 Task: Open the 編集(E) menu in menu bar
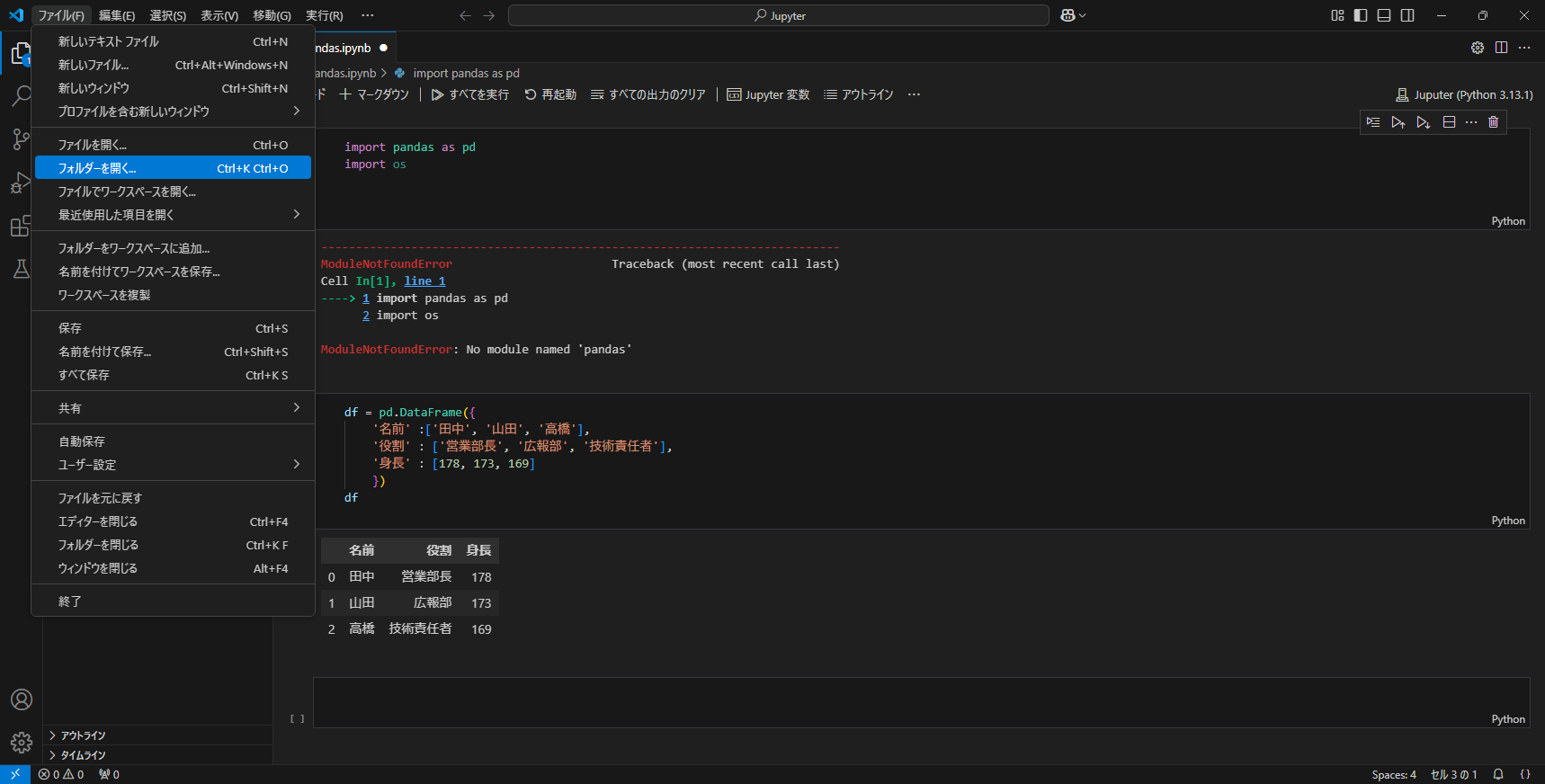117,15
